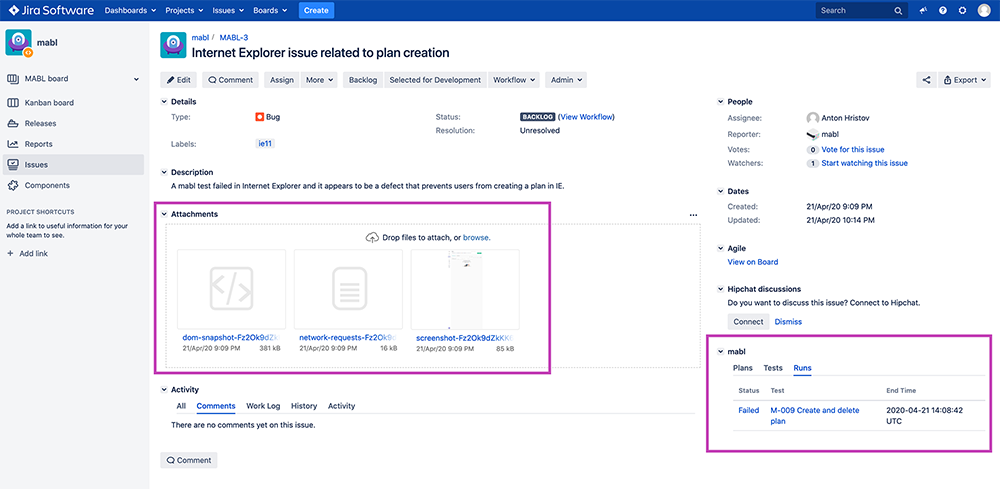Click in the Search field
Screen dimensions: 1000x489
(x=861, y=11)
